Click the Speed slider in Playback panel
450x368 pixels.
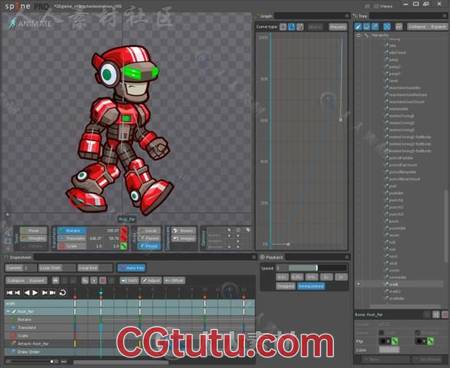coord(313,268)
